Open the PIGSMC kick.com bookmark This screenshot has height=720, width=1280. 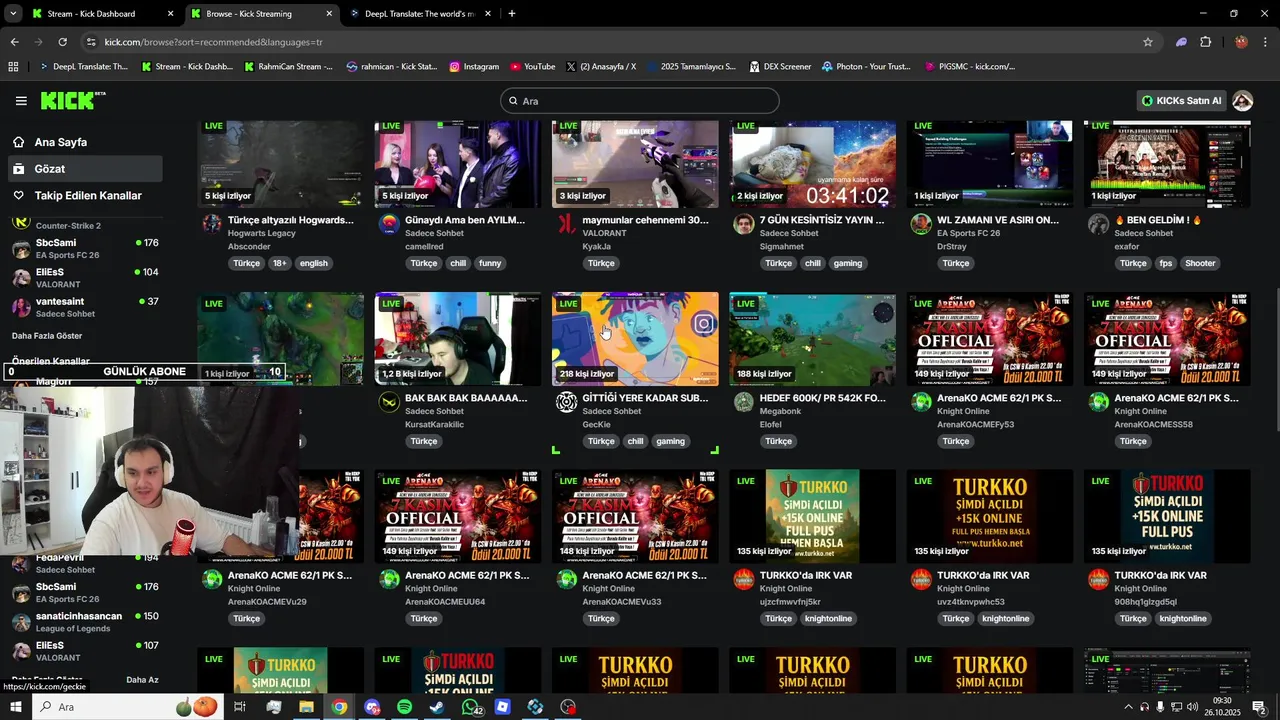[968, 67]
